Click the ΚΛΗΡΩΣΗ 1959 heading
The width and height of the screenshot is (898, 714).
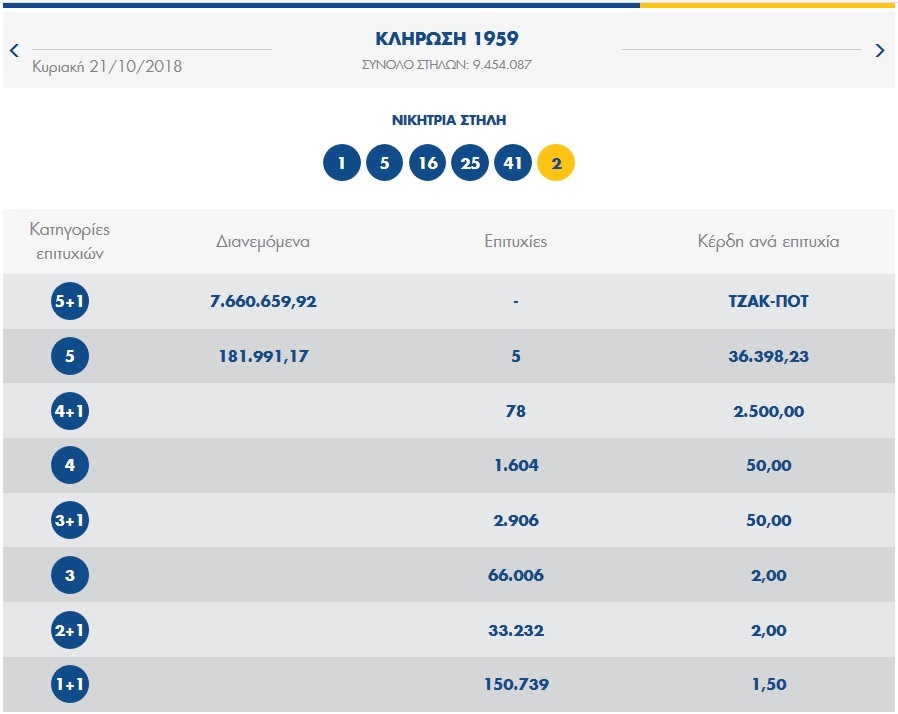pyautogui.click(x=447, y=38)
